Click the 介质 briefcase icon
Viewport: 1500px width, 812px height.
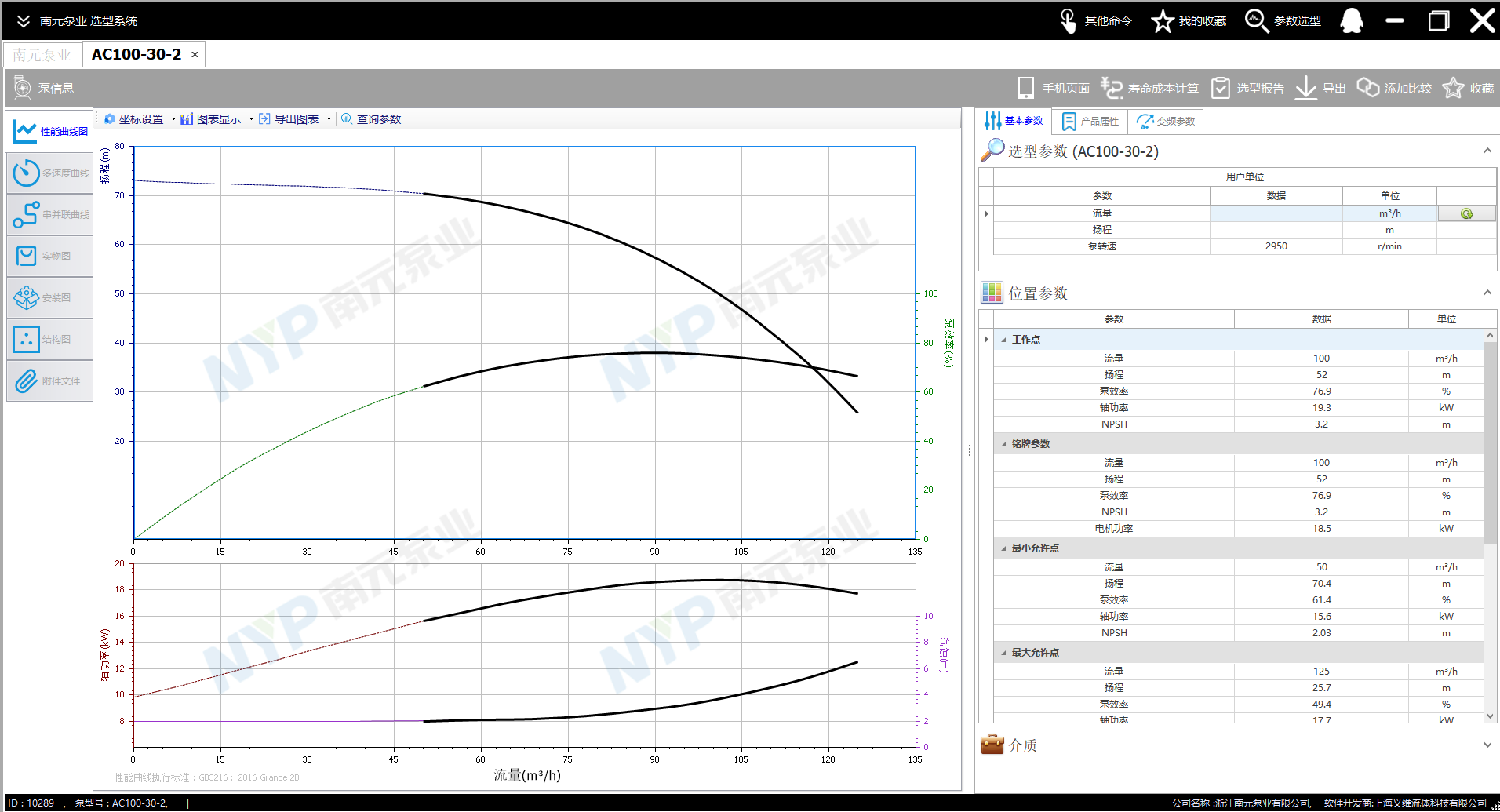click(x=992, y=744)
